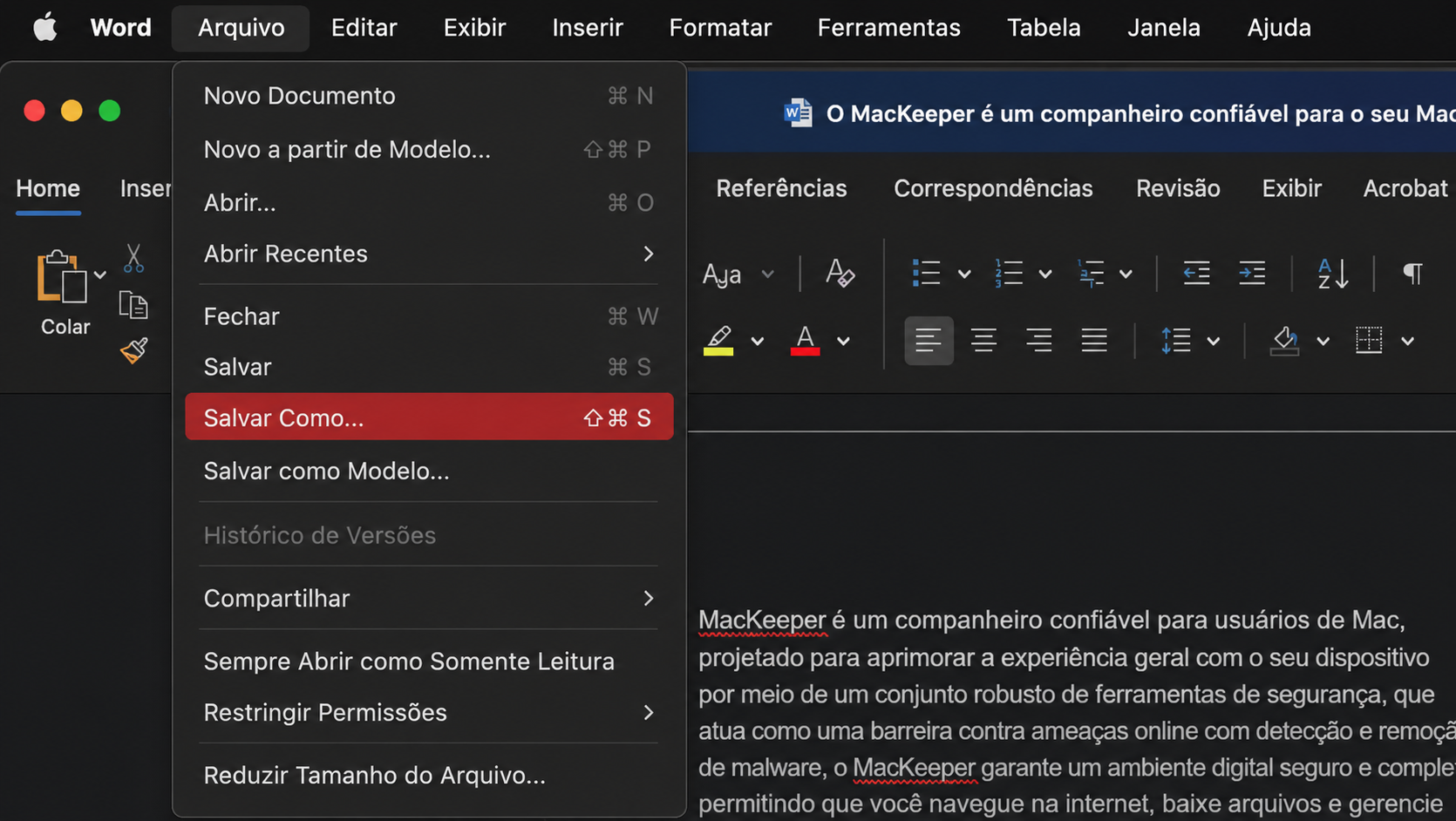Image resolution: width=1456 pixels, height=821 pixels.
Task: Apply numbered list icon
Action: tap(1009, 274)
